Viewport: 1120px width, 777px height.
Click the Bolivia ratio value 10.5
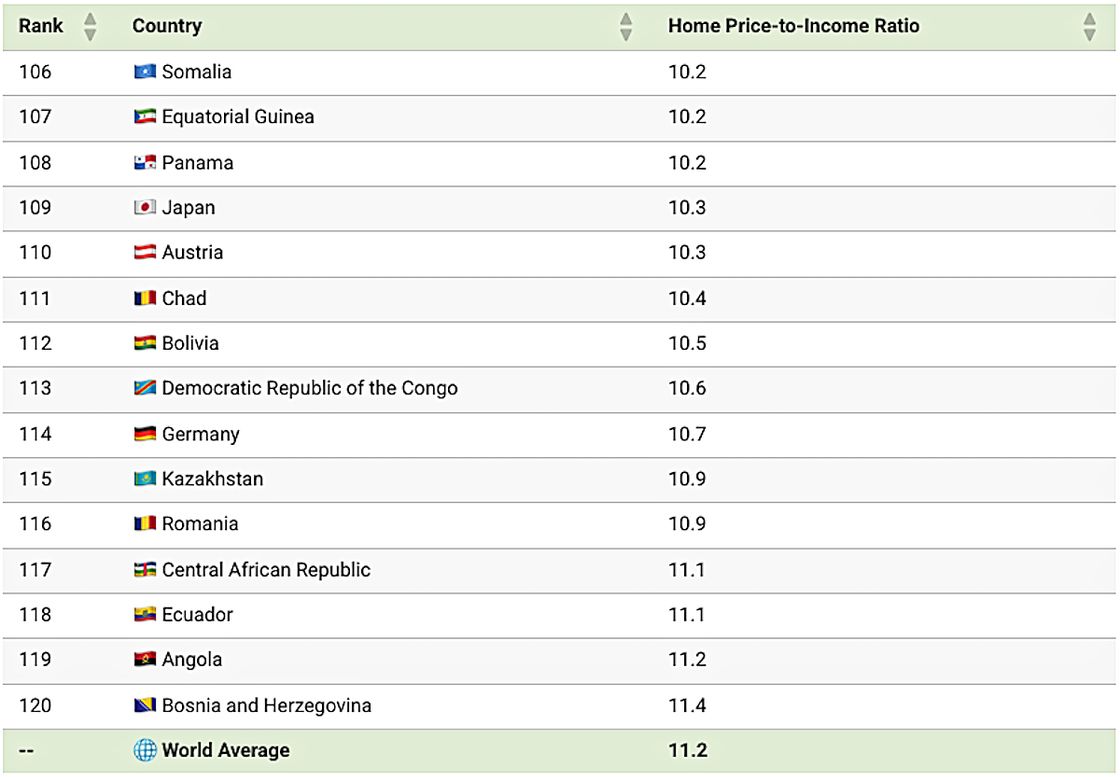coord(687,343)
